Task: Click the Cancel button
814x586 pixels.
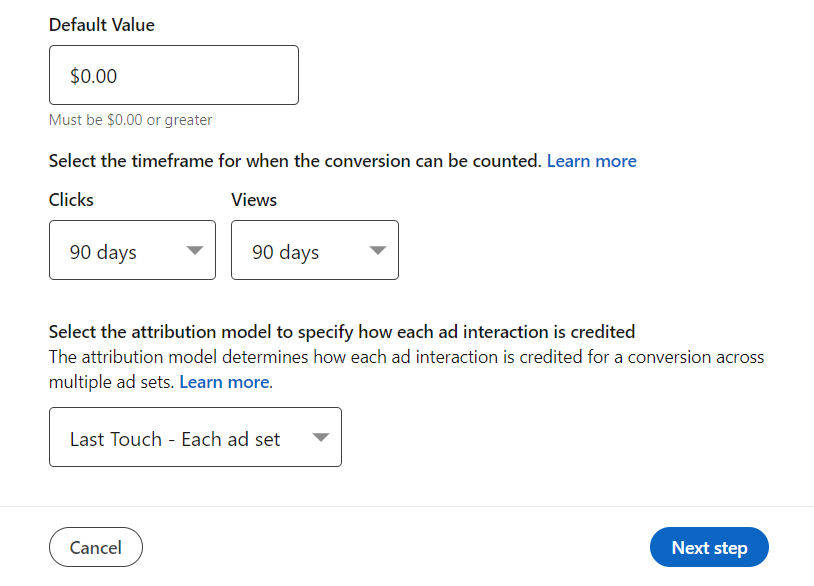Action: [x=96, y=547]
